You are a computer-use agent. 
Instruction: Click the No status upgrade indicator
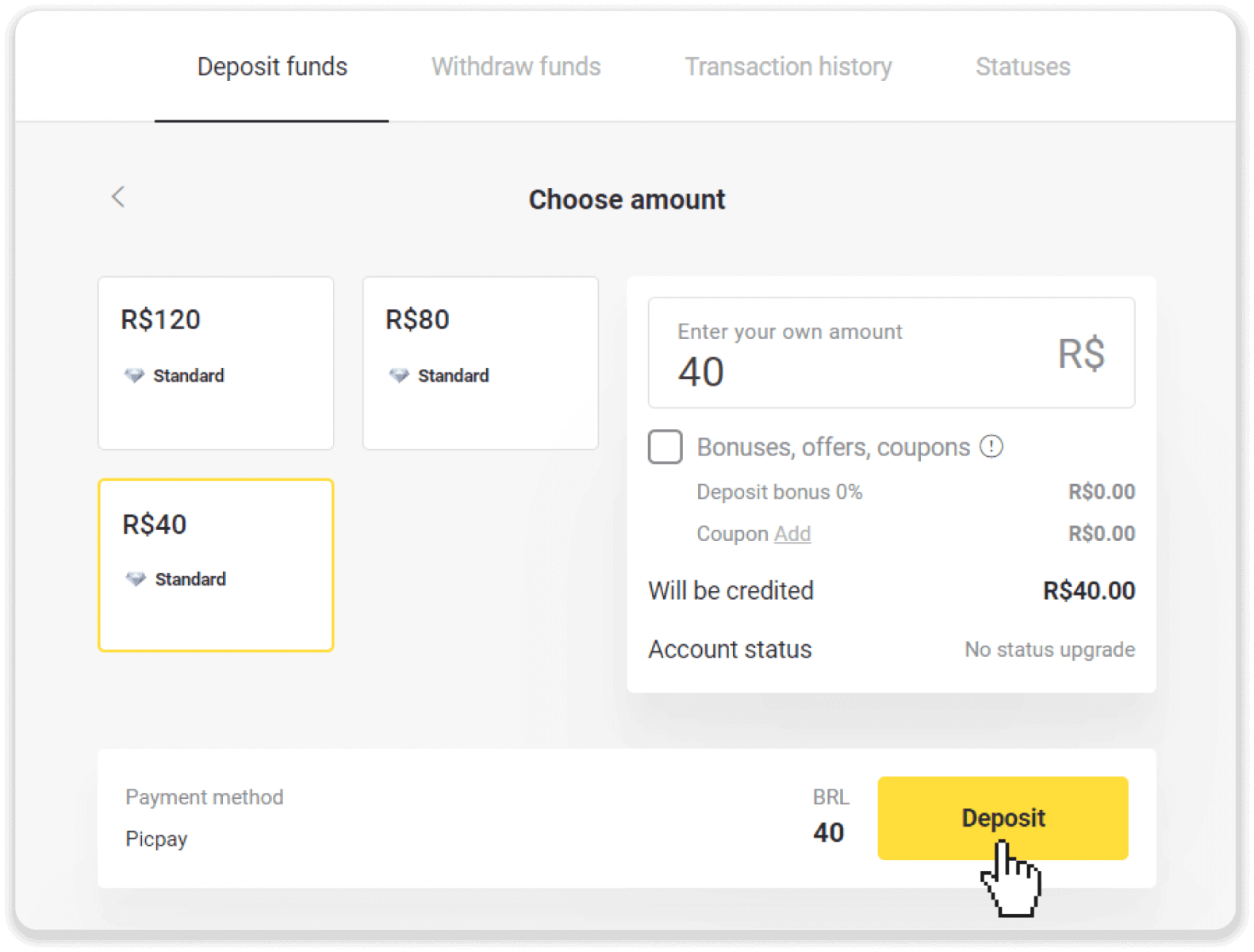point(1049,649)
